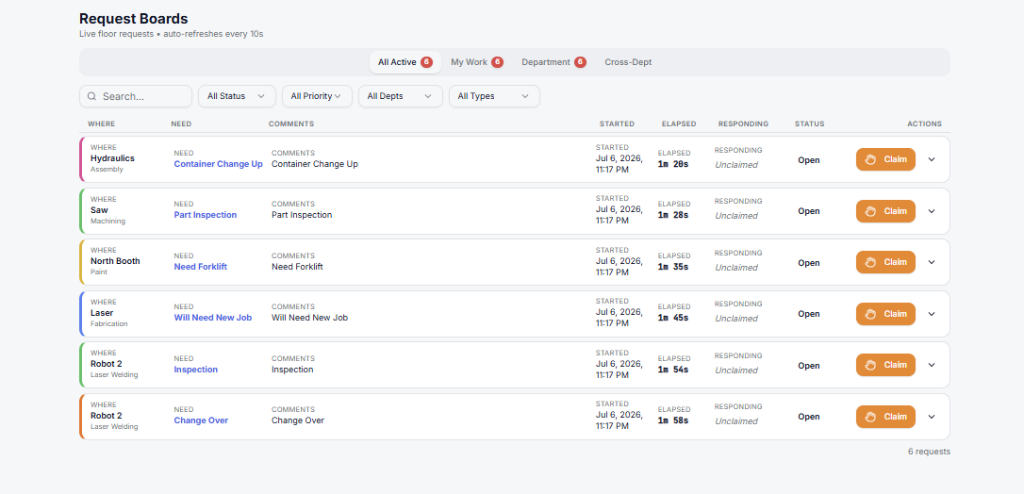1024x494 pixels.
Task: Click the Department count badge
Action: coord(580,62)
